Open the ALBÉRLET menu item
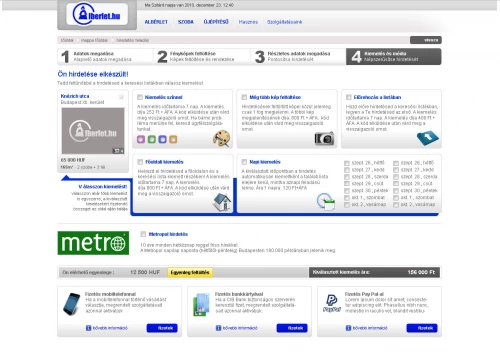 (x=156, y=22)
